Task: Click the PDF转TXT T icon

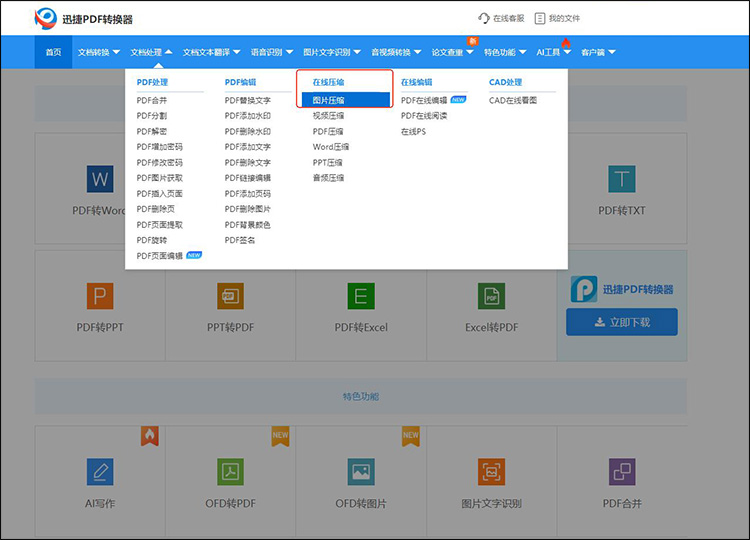Action: [621, 179]
